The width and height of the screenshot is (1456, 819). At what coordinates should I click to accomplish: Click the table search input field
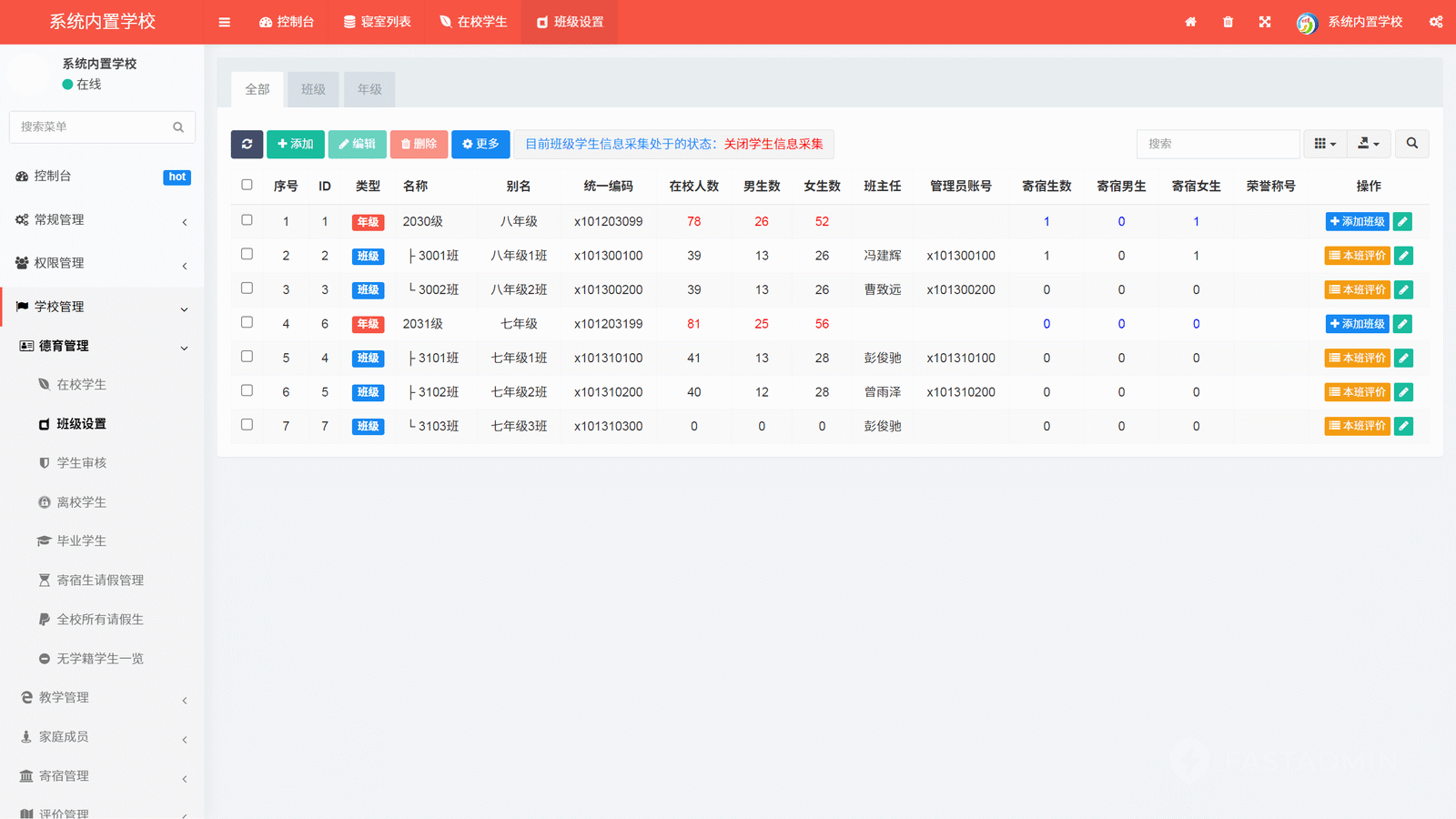[1218, 144]
